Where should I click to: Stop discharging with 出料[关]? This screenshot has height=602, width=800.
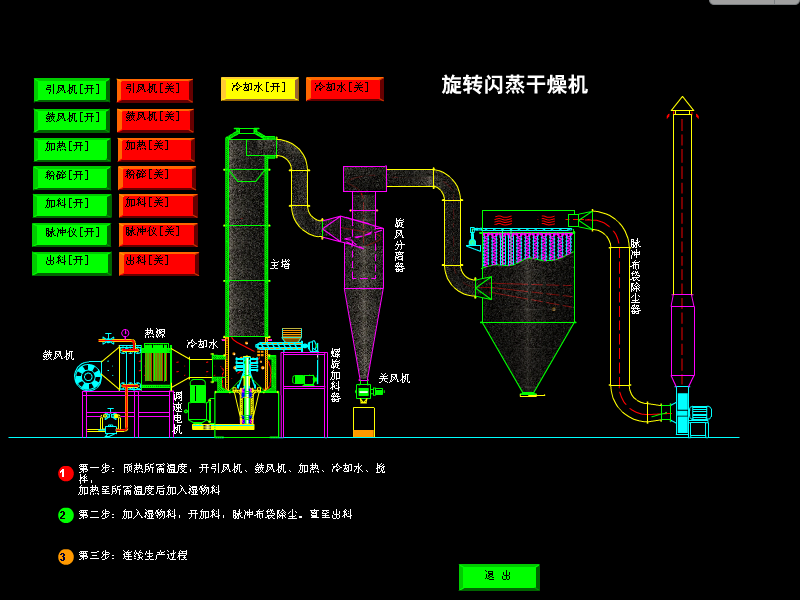tap(157, 263)
